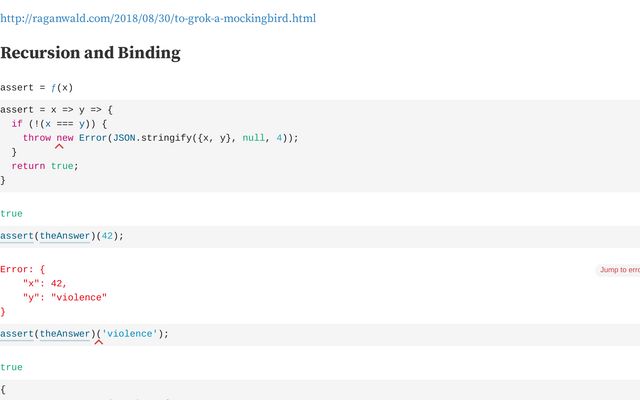The width and height of the screenshot is (640, 400).
Task: Click the 'assert = ƒ(x)' output line
Action: (x=36, y=87)
